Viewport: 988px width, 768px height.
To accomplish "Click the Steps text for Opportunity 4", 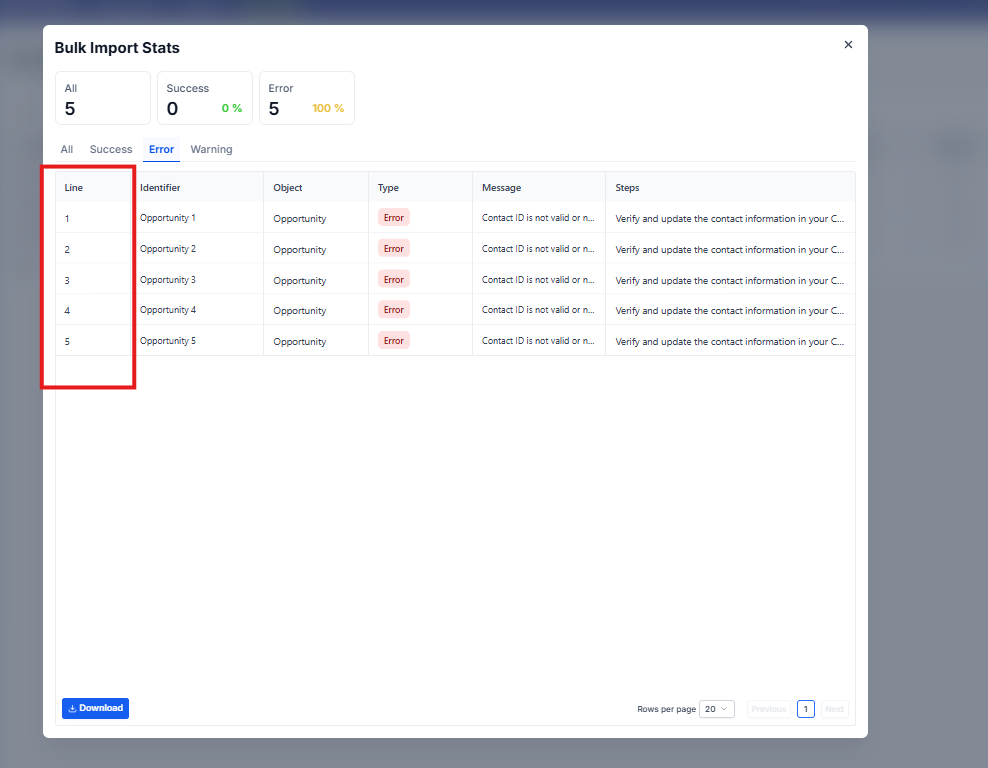I will pos(730,311).
